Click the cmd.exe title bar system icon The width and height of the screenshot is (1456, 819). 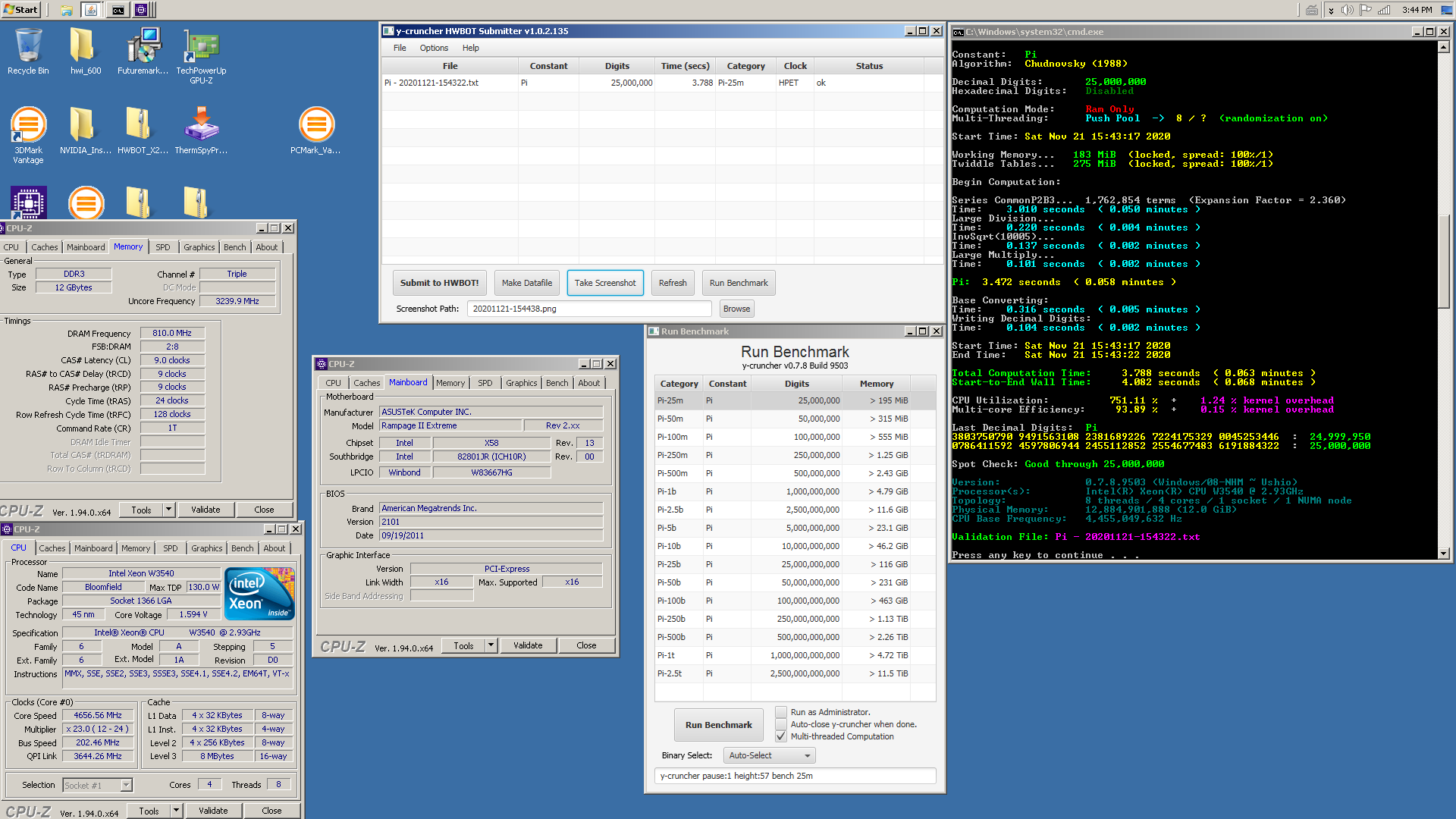[959, 32]
